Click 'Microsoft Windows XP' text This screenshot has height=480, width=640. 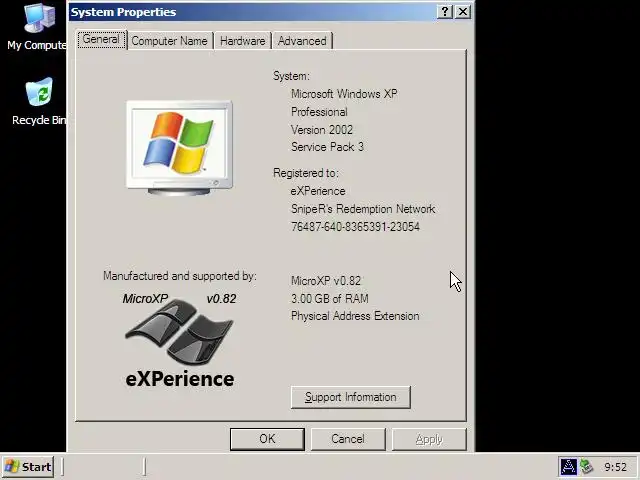(344, 94)
